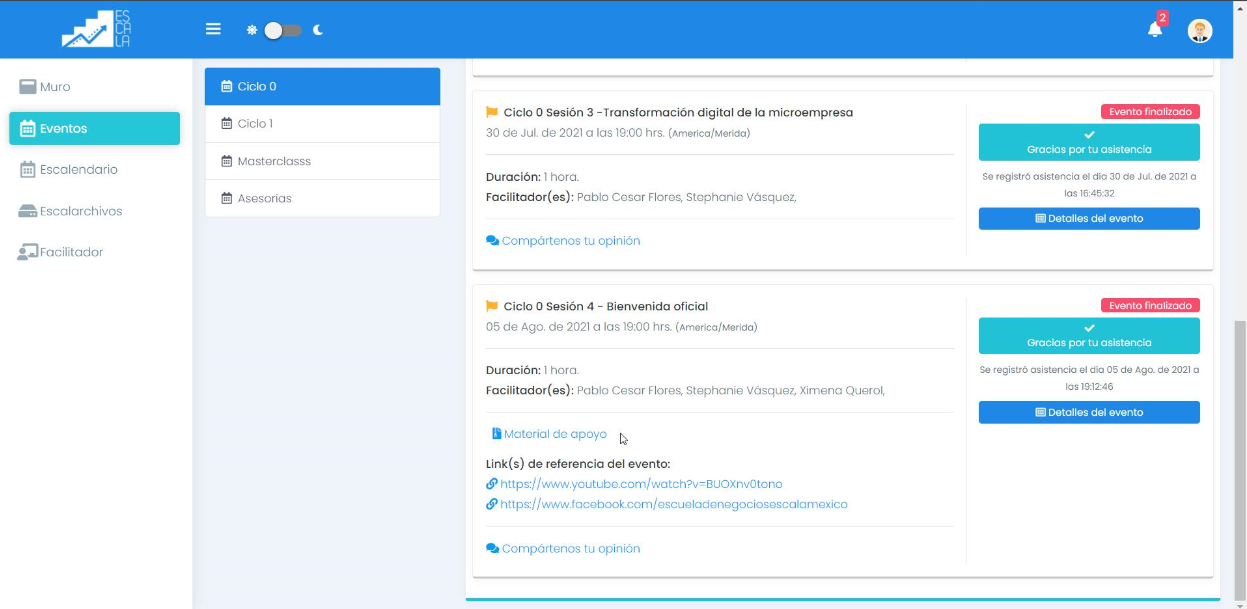
Task: Switch to the Asesorias tab
Action: [x=322, y=198]
